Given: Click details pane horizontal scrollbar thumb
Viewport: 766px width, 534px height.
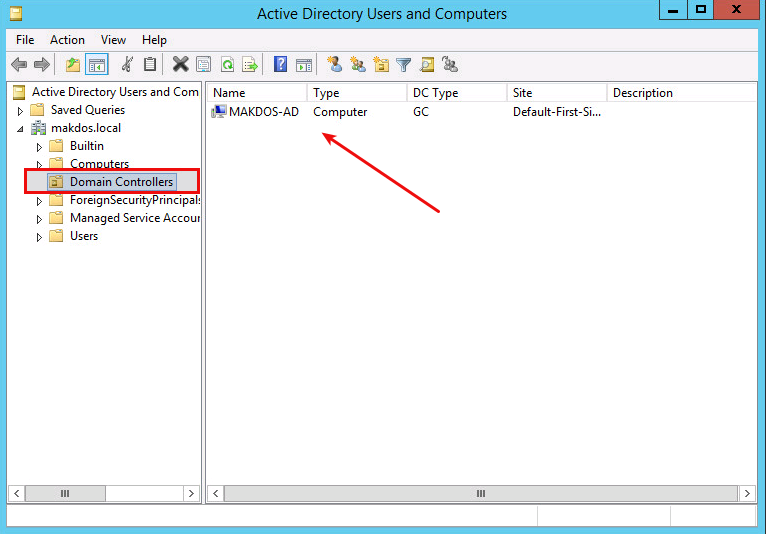Looking at the screenshot, I should pyautogui.click(x=481, y=493).
